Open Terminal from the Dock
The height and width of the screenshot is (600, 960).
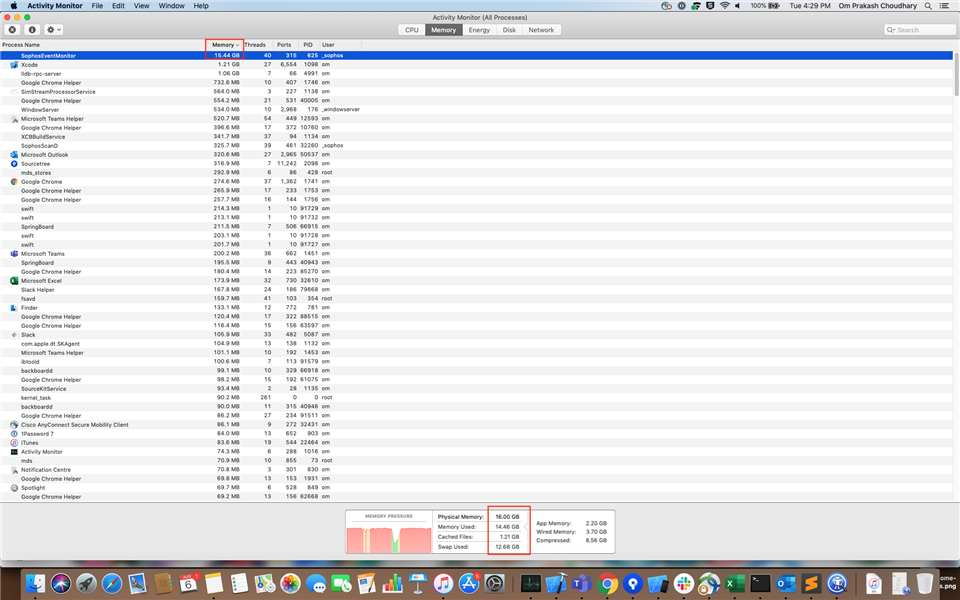pos(760,583)
